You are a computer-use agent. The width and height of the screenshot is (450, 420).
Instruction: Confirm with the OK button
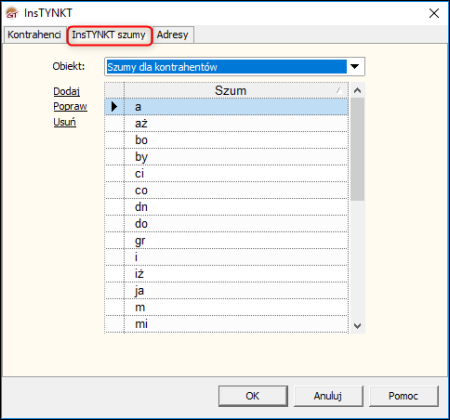point(253,396)
